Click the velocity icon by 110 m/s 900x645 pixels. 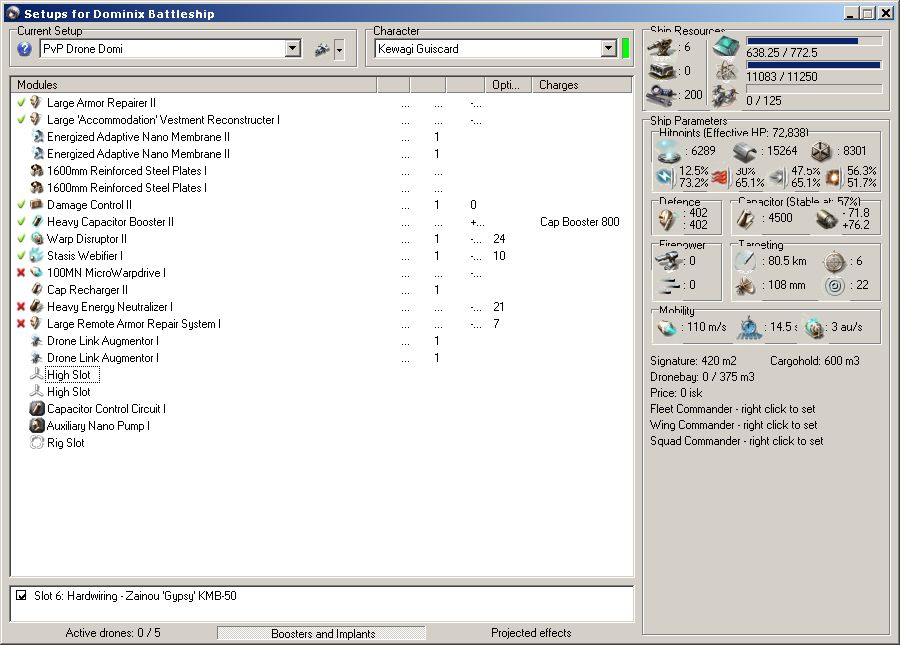(667, 328)
